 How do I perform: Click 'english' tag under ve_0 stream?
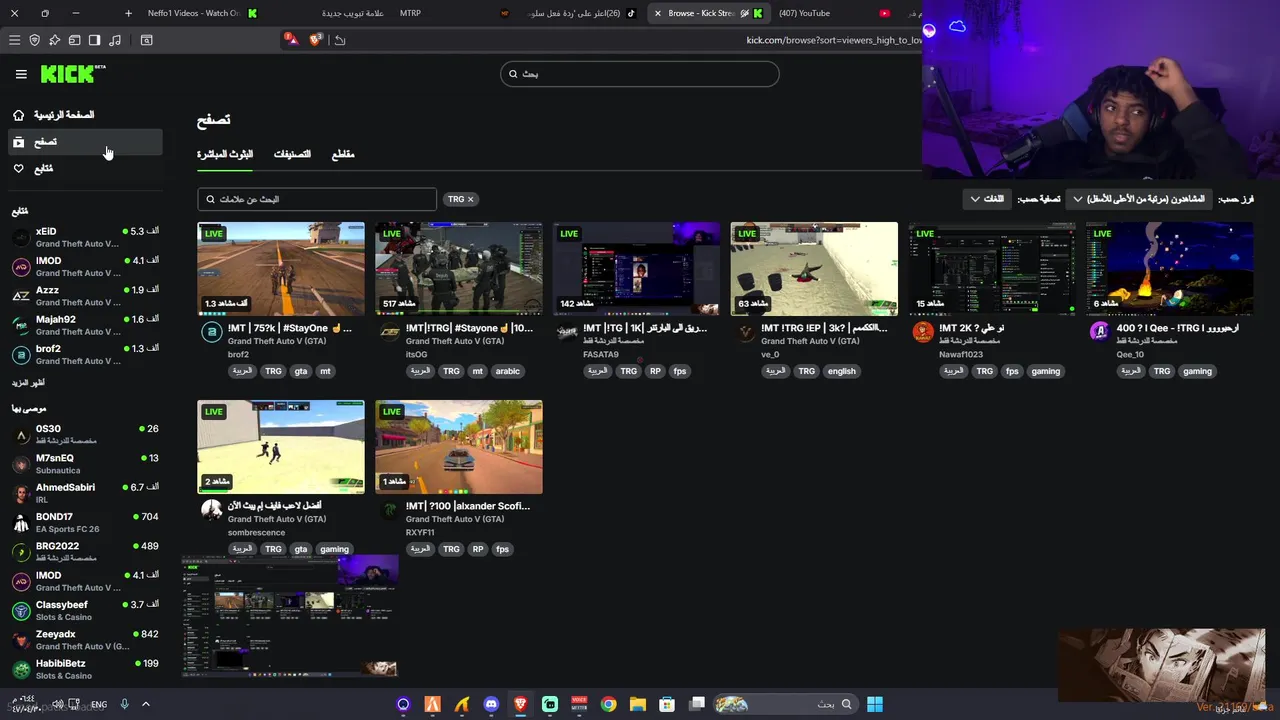(x=841, y=371)
